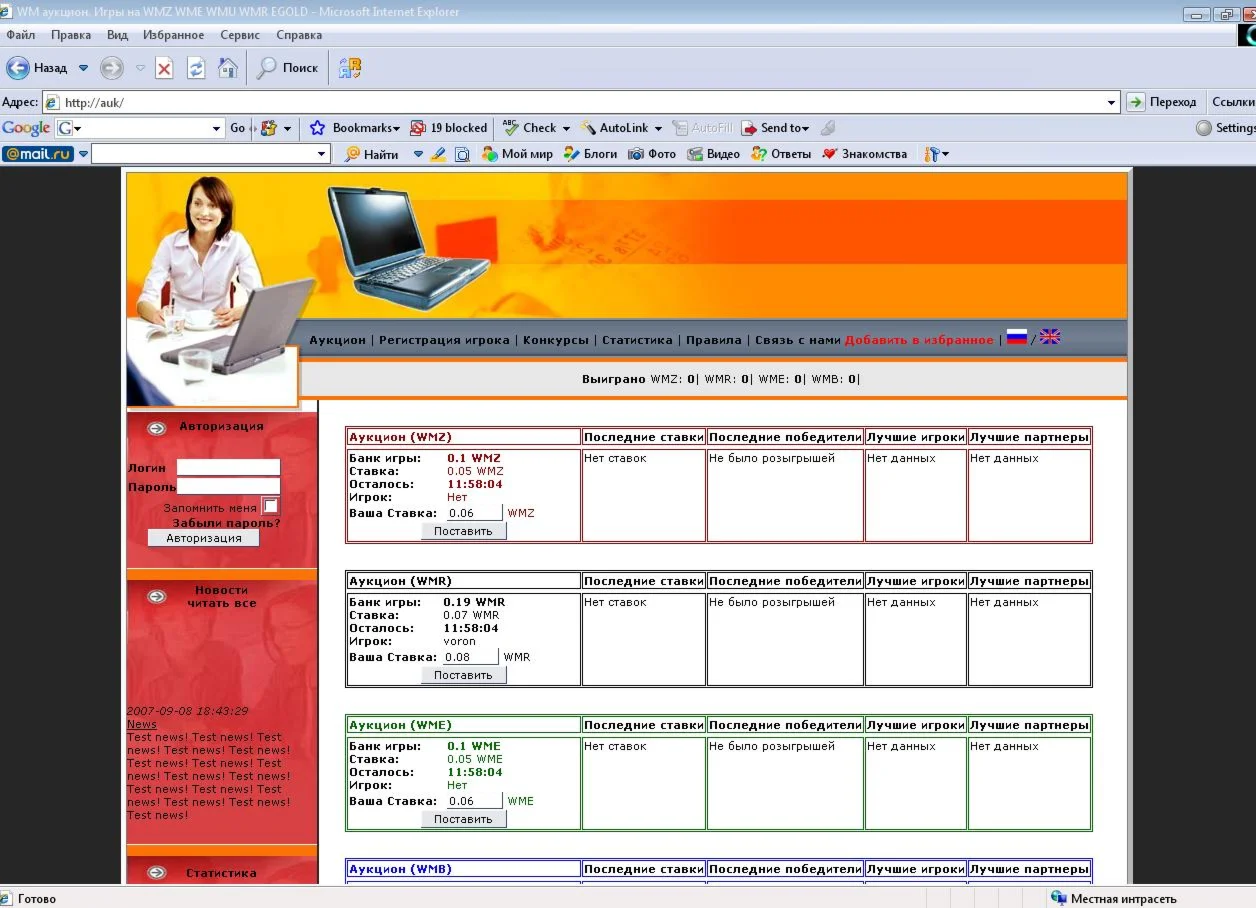Open the Google toolbar Bookmarks star
This screenshot has height=908, width=1256.
tap(318, 128)
